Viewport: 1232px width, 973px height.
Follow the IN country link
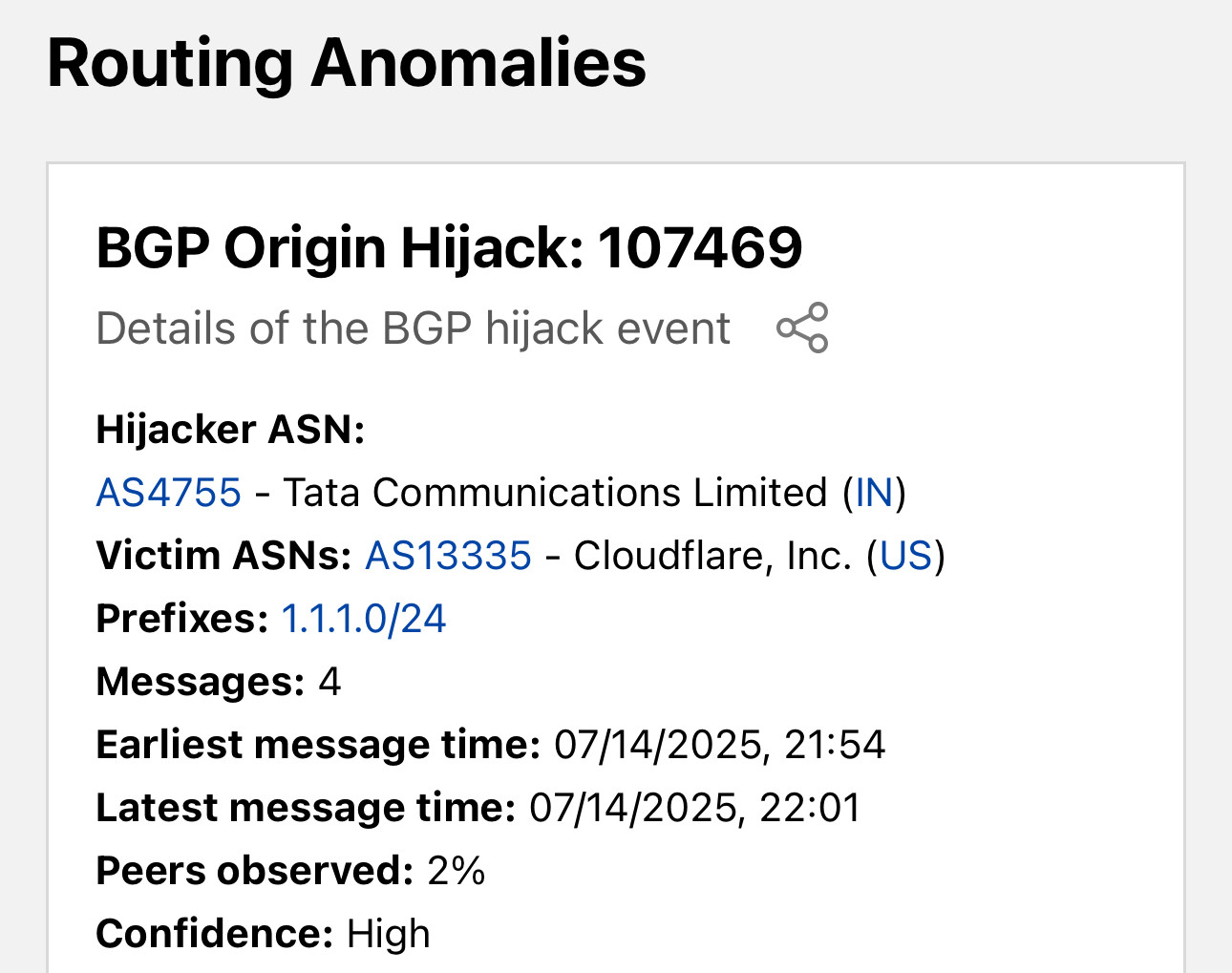pos(874,493)
